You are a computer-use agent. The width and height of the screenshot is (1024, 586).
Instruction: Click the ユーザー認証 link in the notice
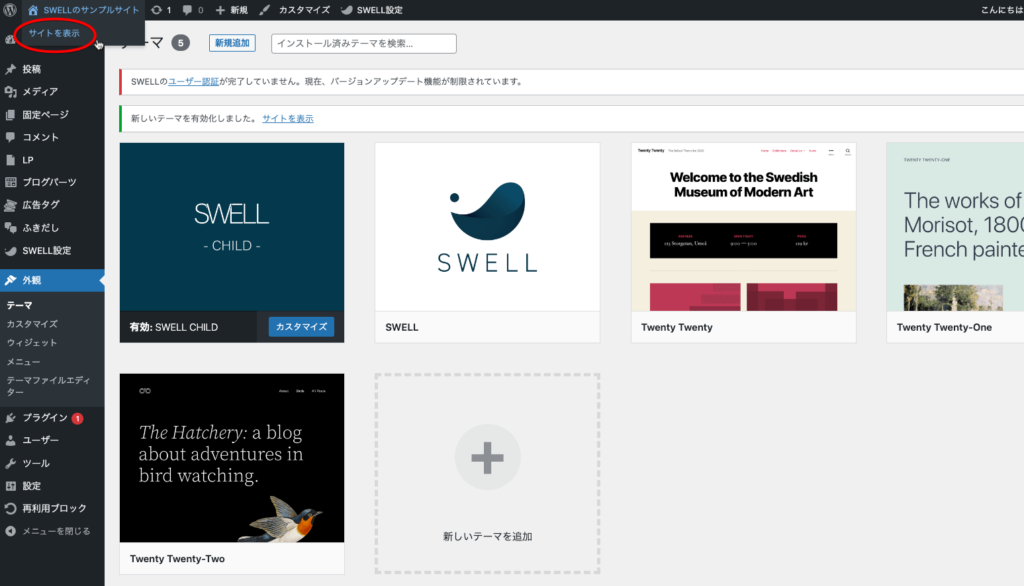193,82
